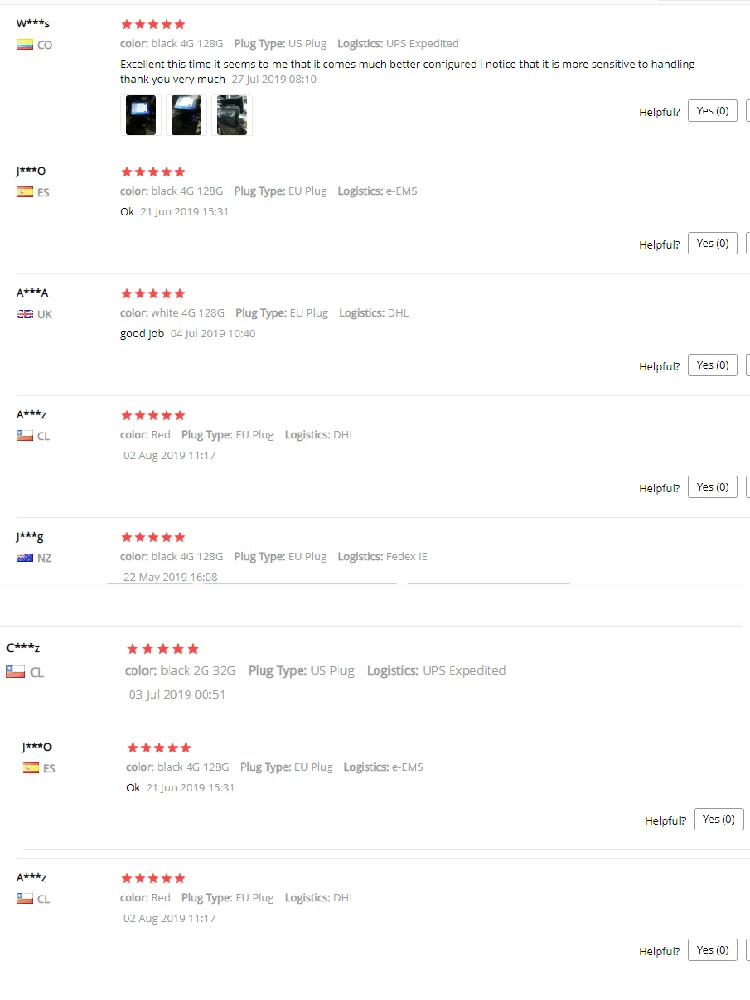
Task: Select the reviewer name C***z
Action: point(23,648)
